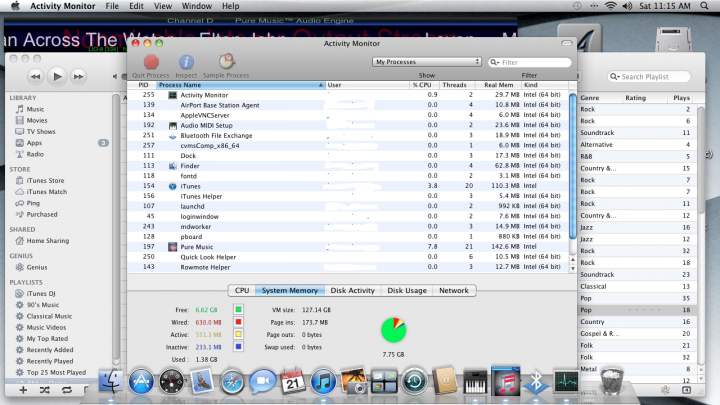Click the blue Inactive memory swatch
The image size is (720, 405).
238,347
